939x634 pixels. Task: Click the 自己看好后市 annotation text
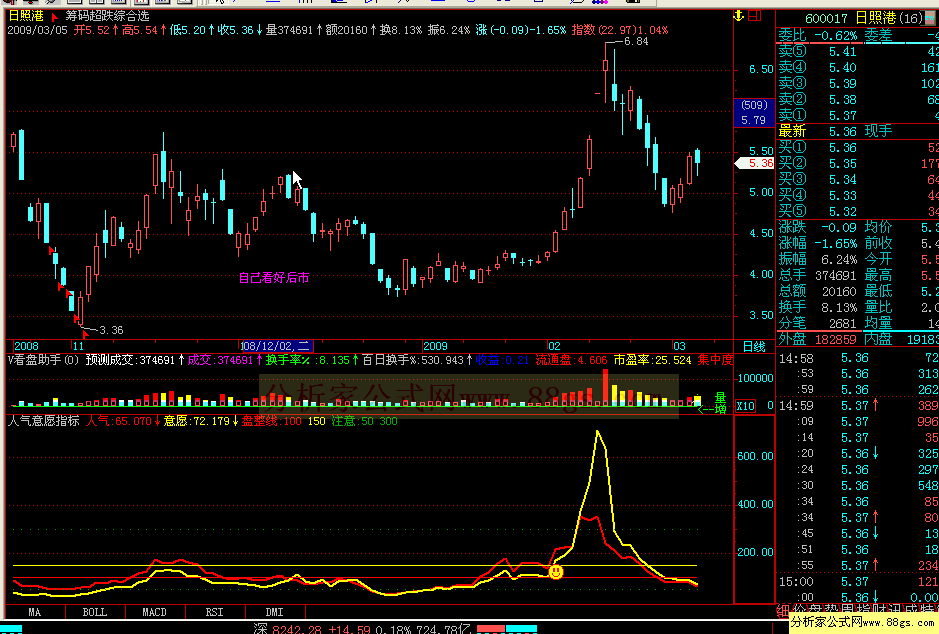pos(274,278)
